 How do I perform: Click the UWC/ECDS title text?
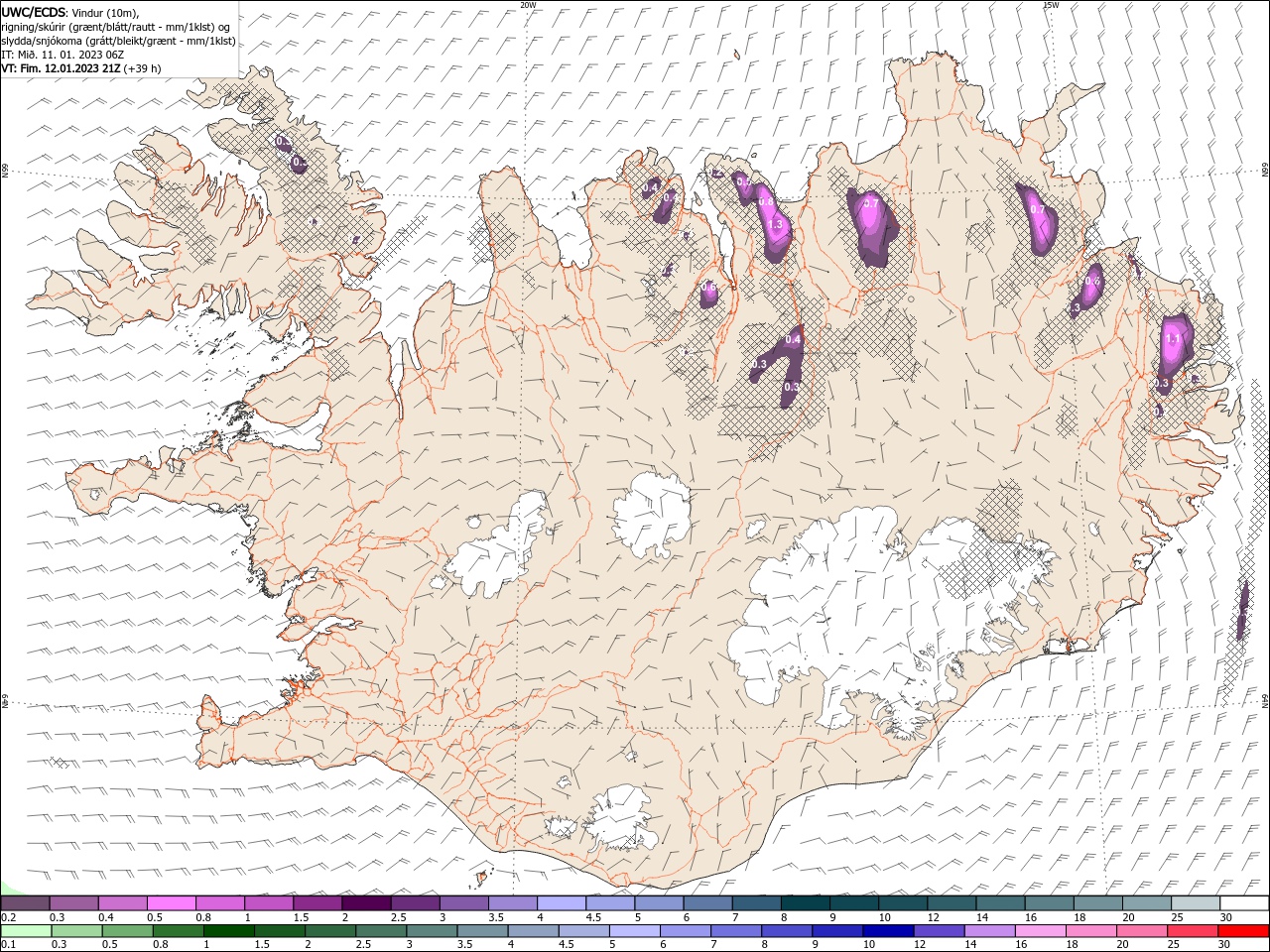pos(32,12)
